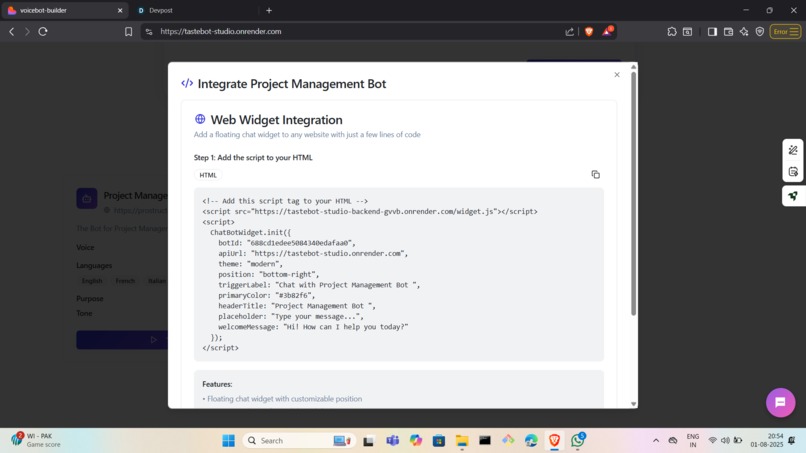Click the right-side pen edit tool icon
The image size is (806, 453).
coord(793,150)
